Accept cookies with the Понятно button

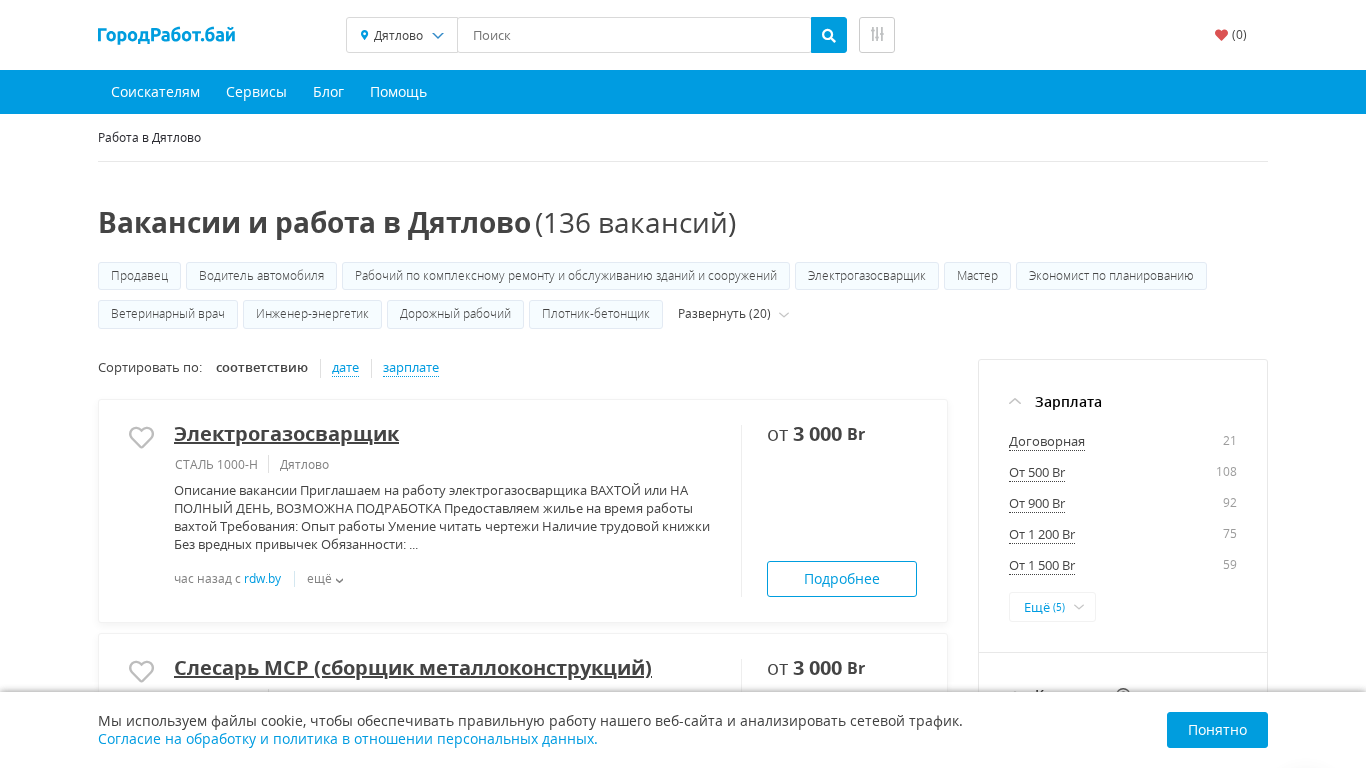pos(1216,730)
